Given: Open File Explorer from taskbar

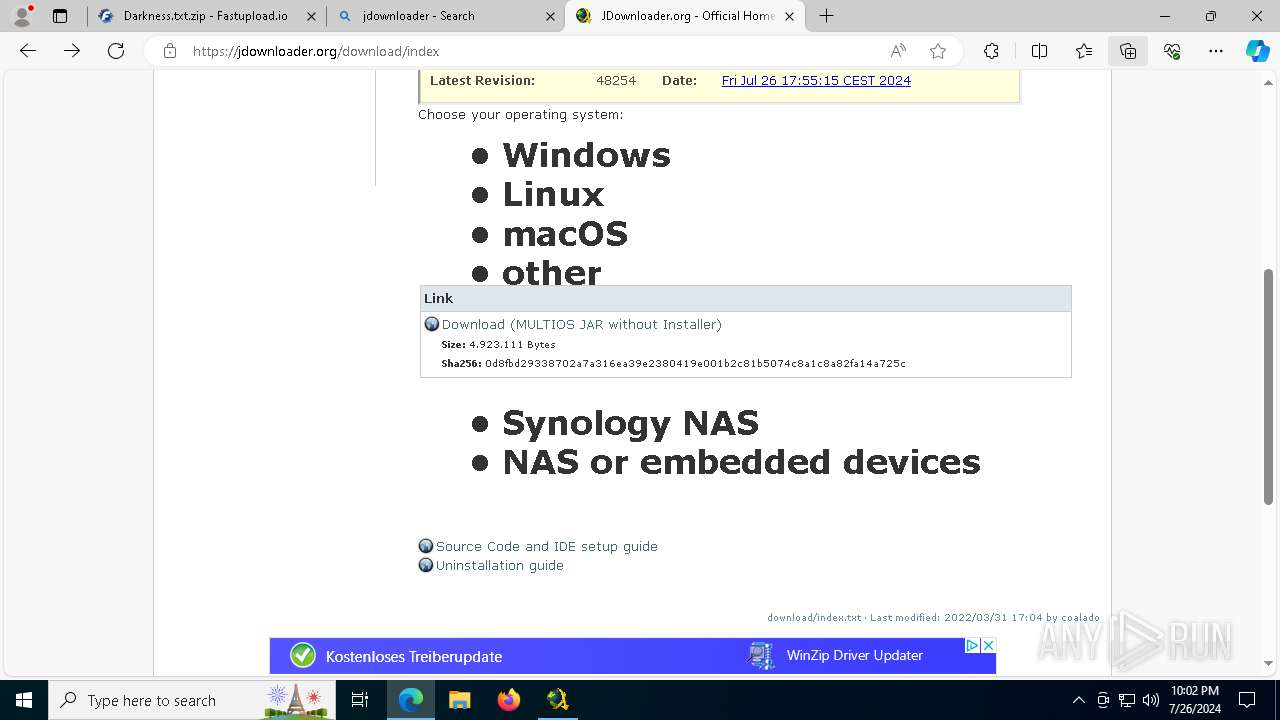Looking at the screenshot, I should click(459, 700).
